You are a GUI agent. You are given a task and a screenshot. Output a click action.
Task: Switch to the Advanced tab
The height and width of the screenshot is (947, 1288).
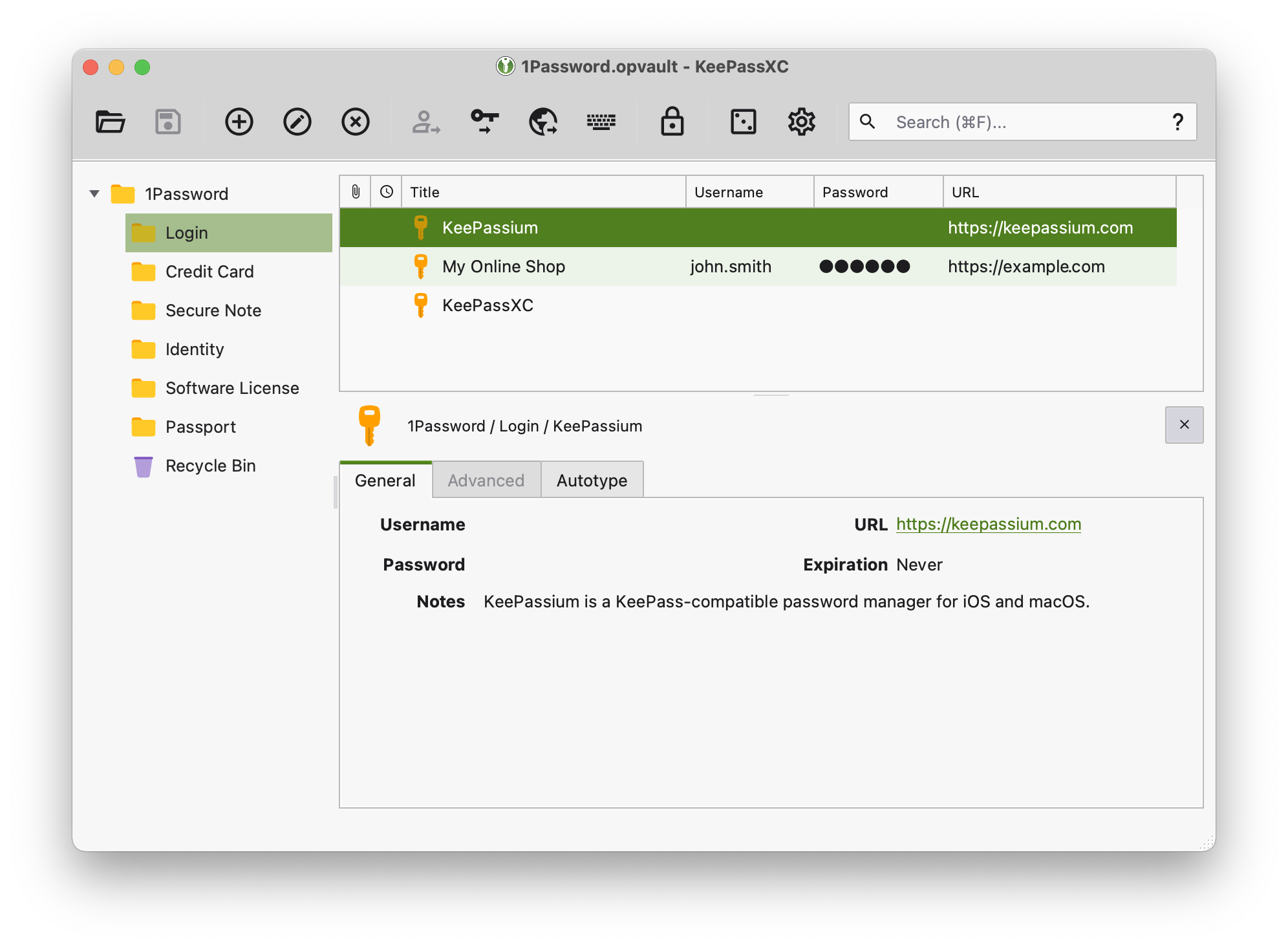(x=486, y=480)
